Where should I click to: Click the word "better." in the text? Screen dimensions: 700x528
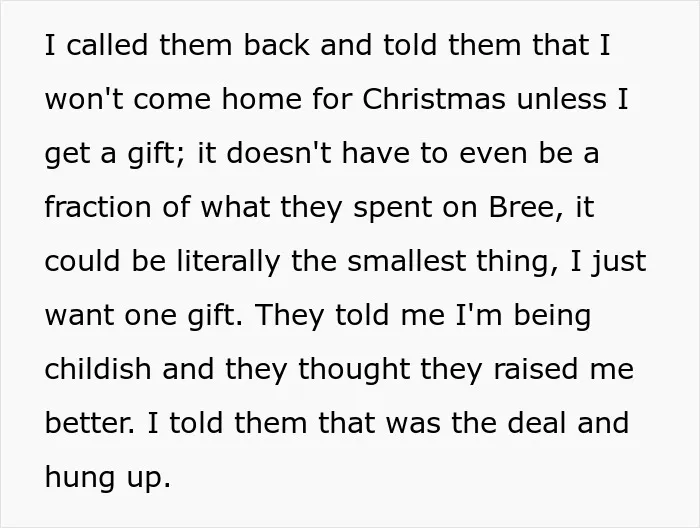(89, 423)
